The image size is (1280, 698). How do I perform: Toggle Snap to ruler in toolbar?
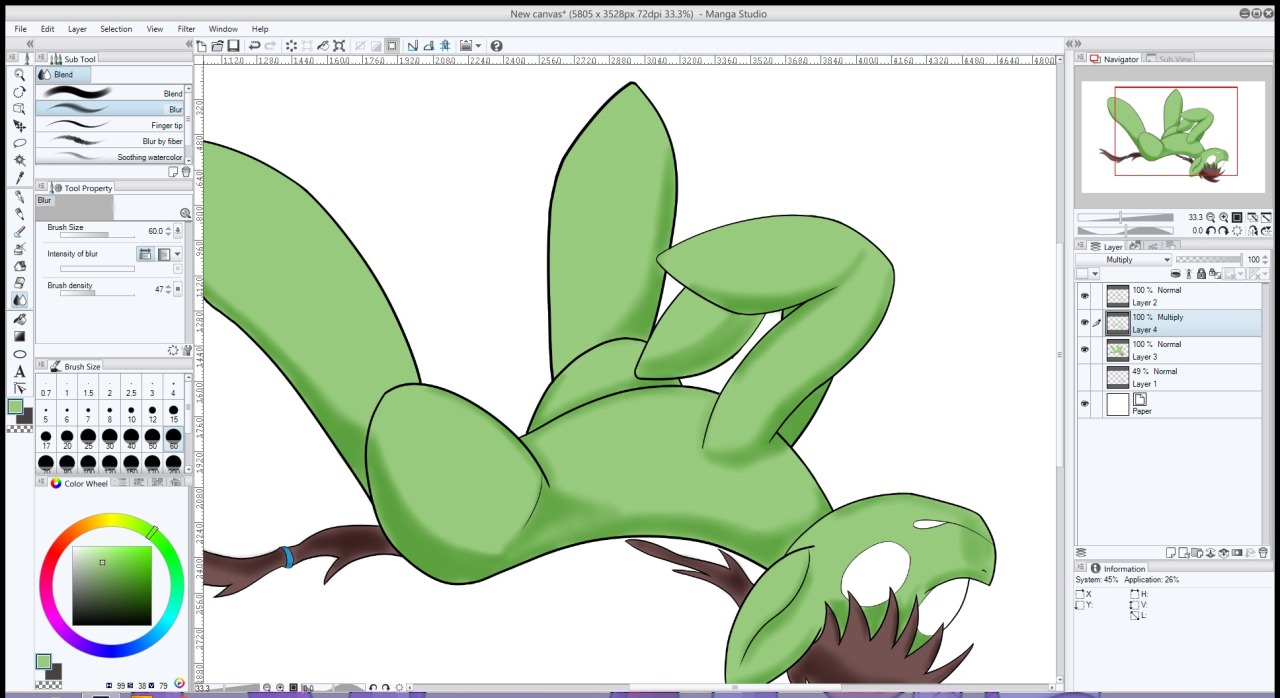pyautogui.click(x=412, y=46)
